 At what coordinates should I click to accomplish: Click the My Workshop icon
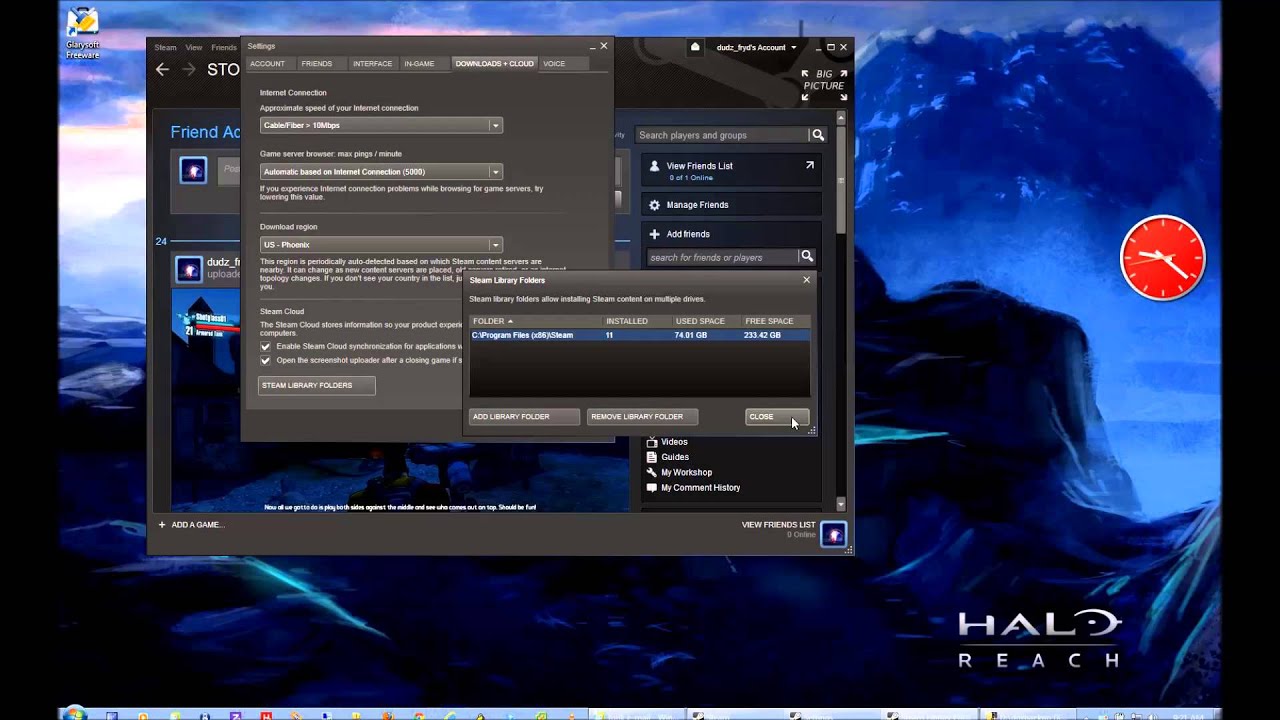(652, 472)
